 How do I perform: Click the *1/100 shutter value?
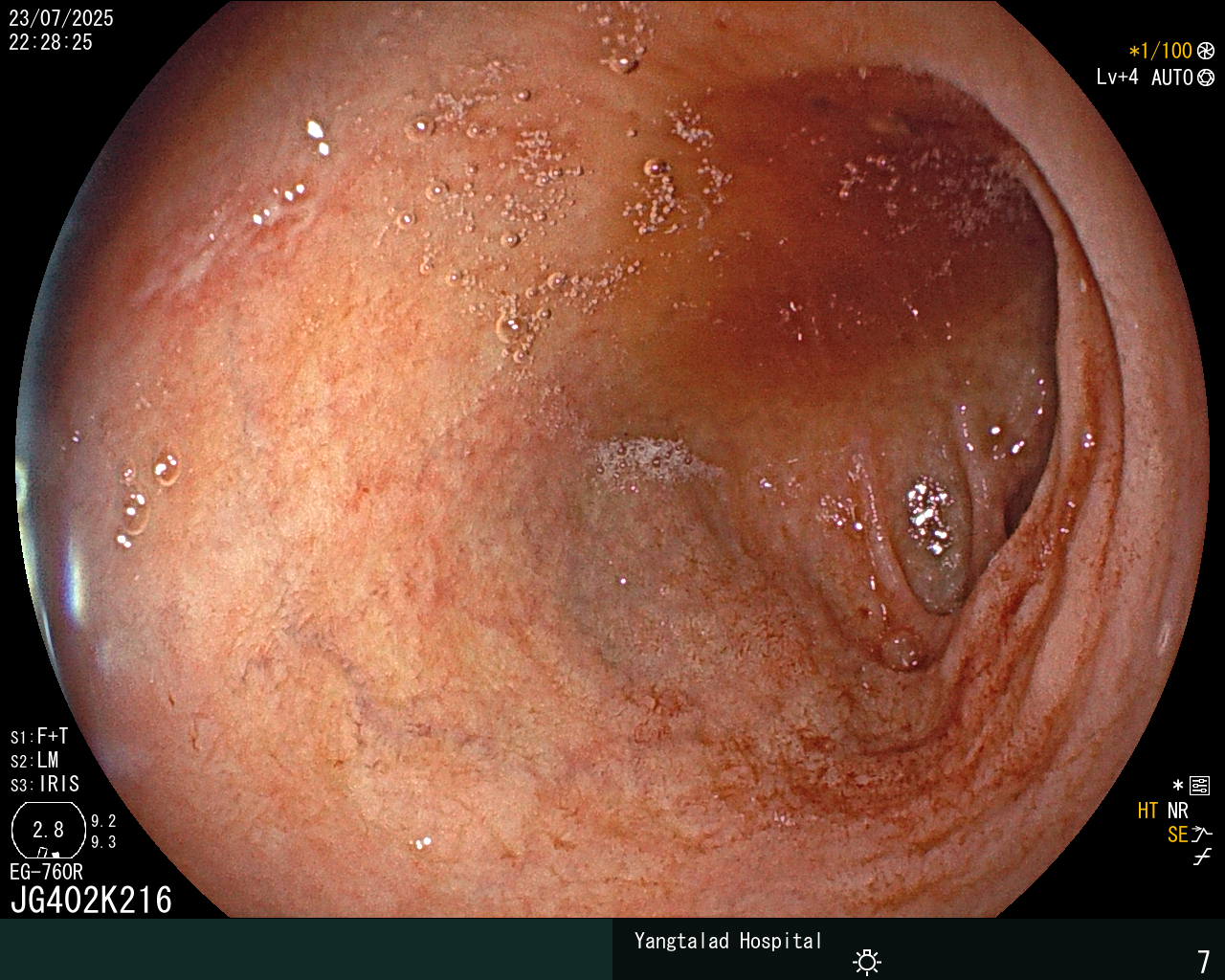tap(1160, 51)
